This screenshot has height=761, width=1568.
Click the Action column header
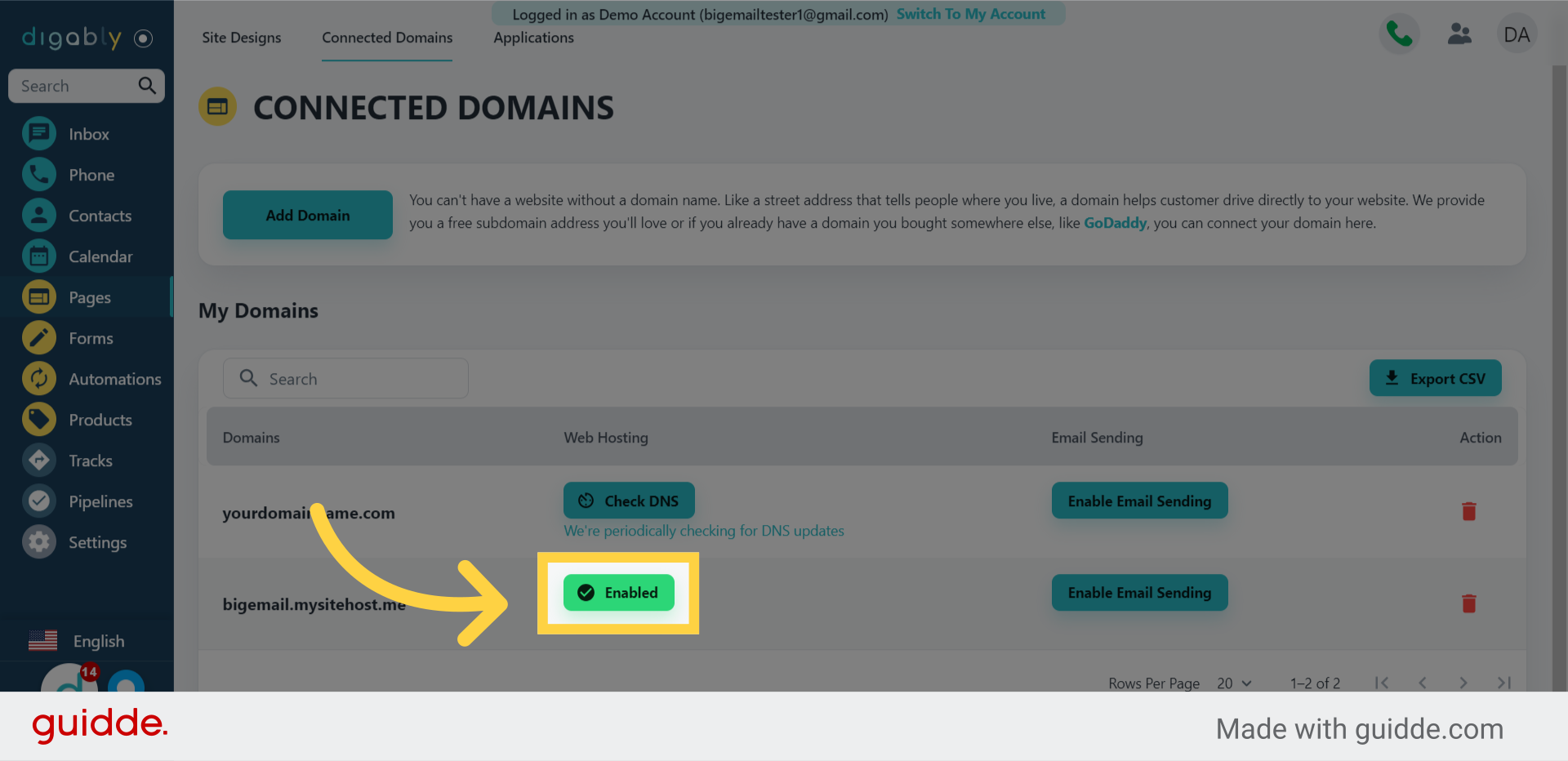tap(1481, 438)
